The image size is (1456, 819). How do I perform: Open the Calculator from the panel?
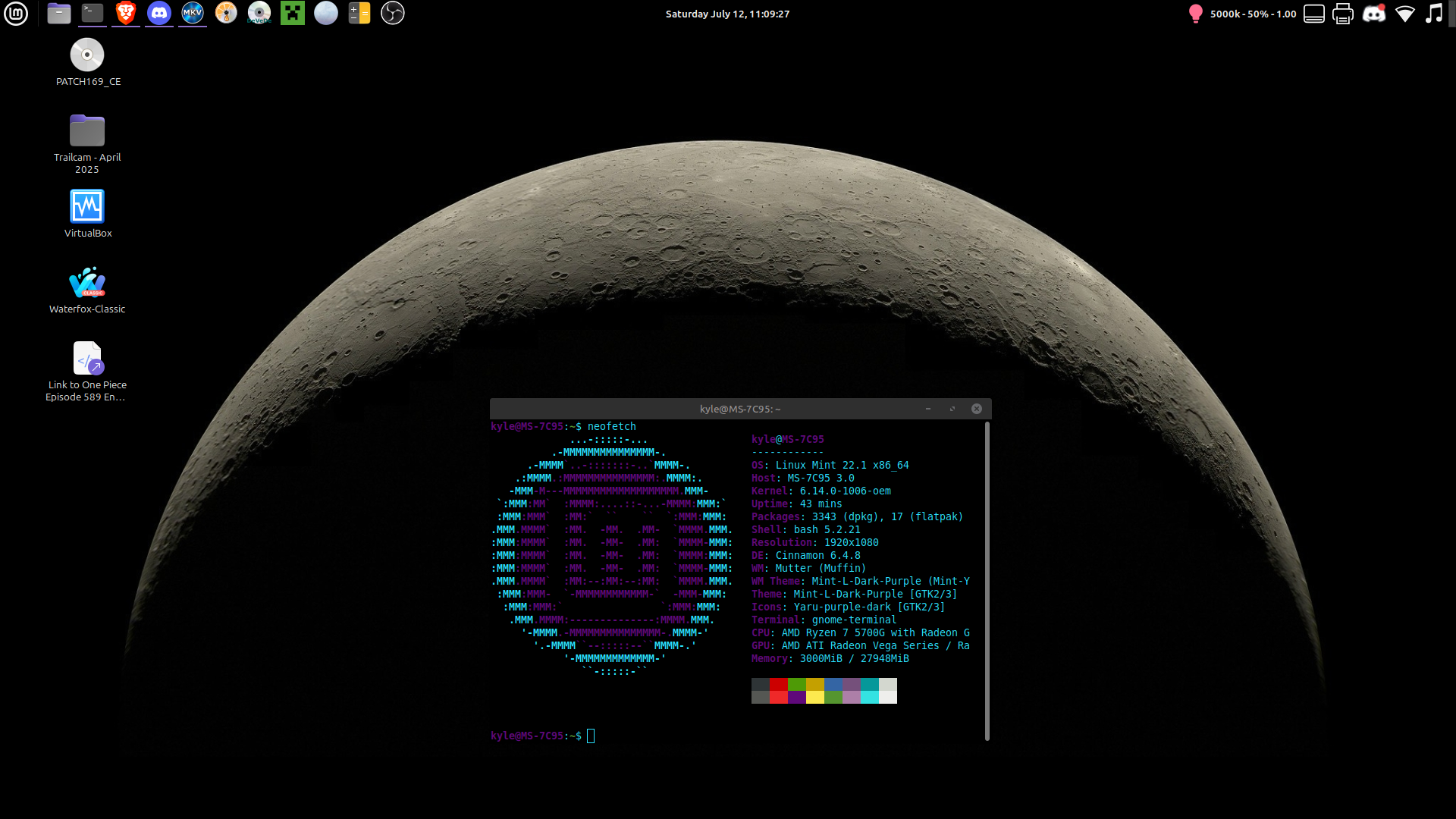pos(359,13)
